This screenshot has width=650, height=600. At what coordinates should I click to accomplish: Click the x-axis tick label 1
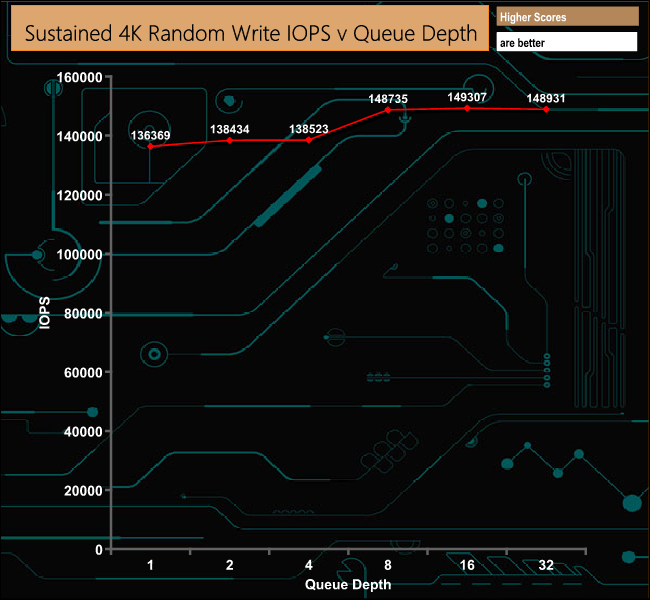click(150, 565)
